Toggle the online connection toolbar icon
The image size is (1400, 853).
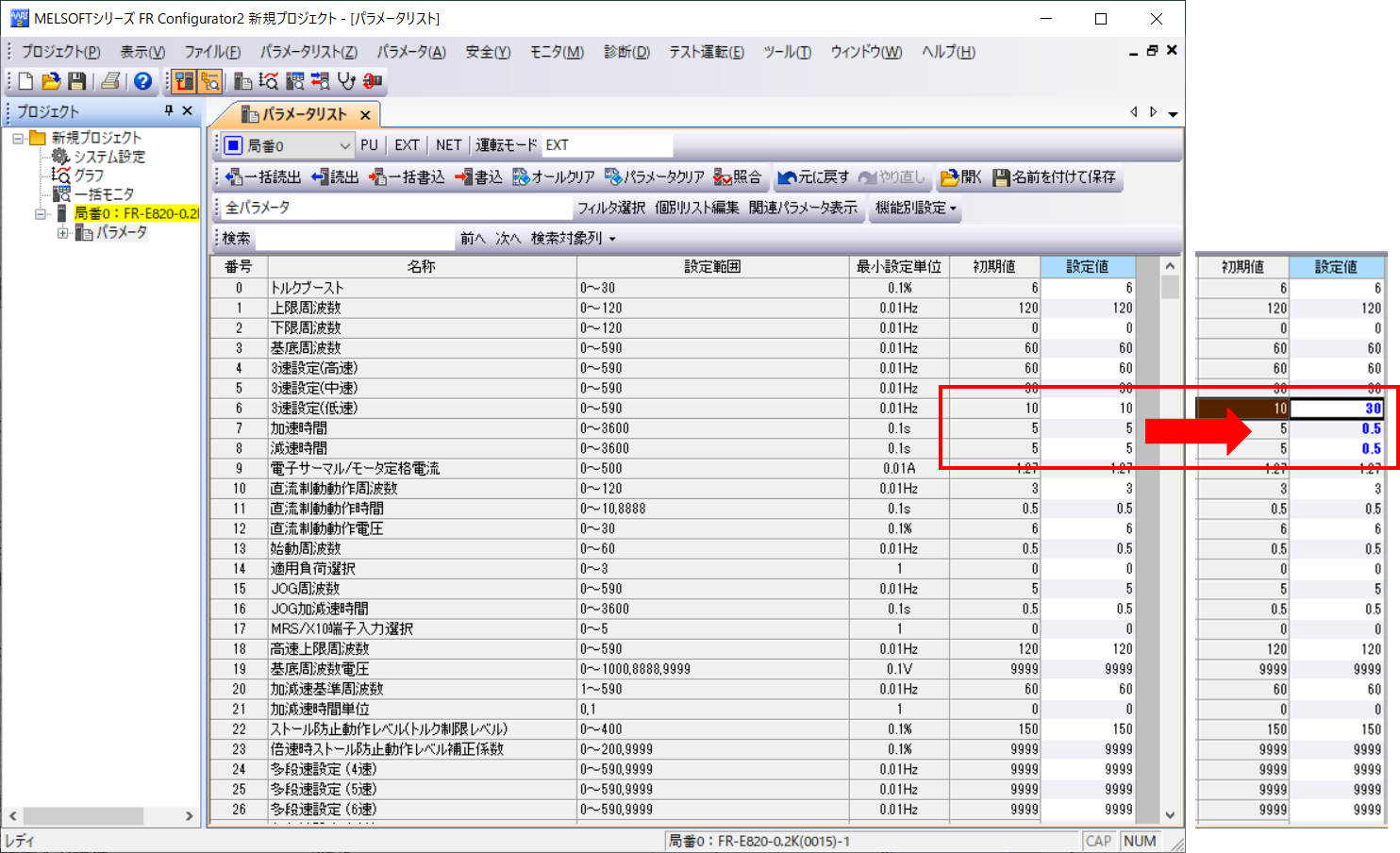[184, 81]
